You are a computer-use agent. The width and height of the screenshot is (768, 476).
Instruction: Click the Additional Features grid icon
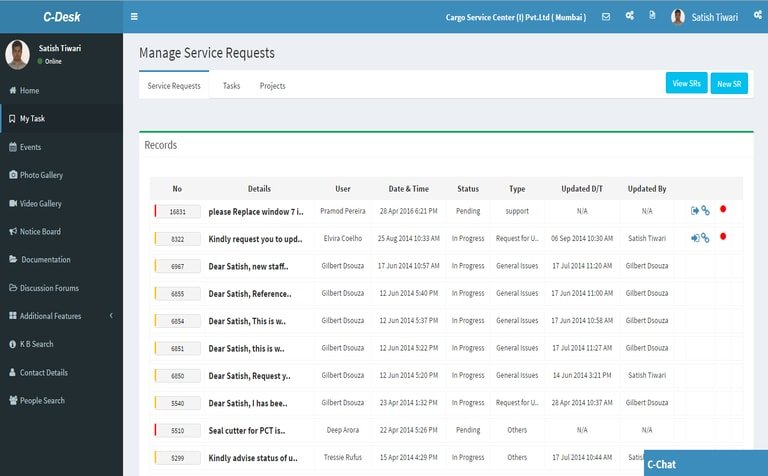[13, 315]
